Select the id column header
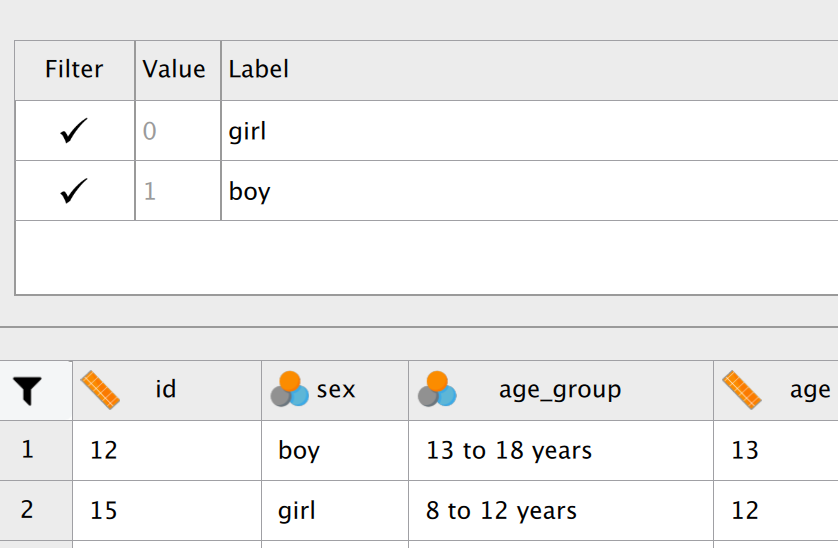Screen dimensions: 838x548 167,390
